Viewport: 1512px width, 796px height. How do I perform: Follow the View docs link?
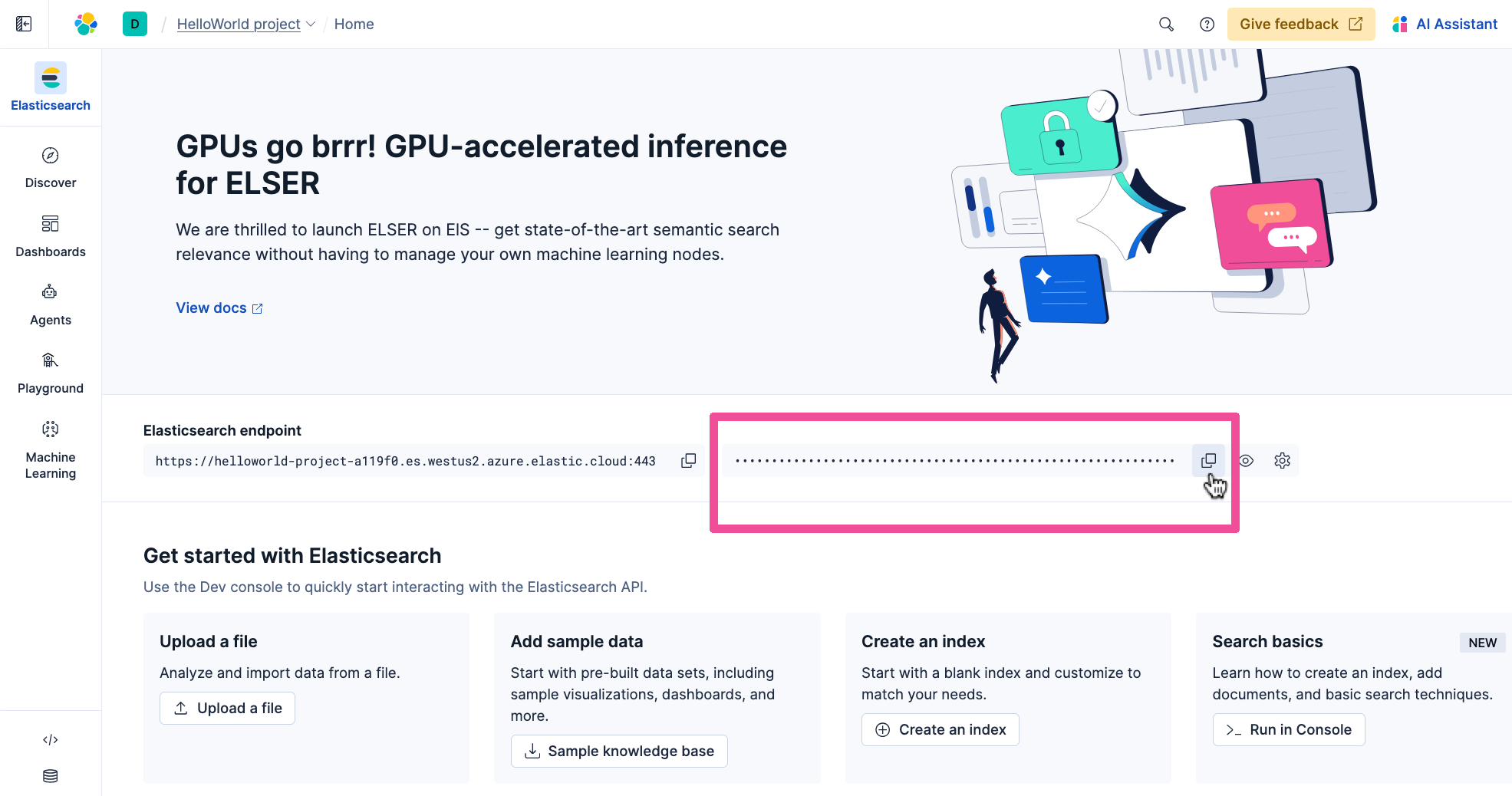(x=219, y=308)
